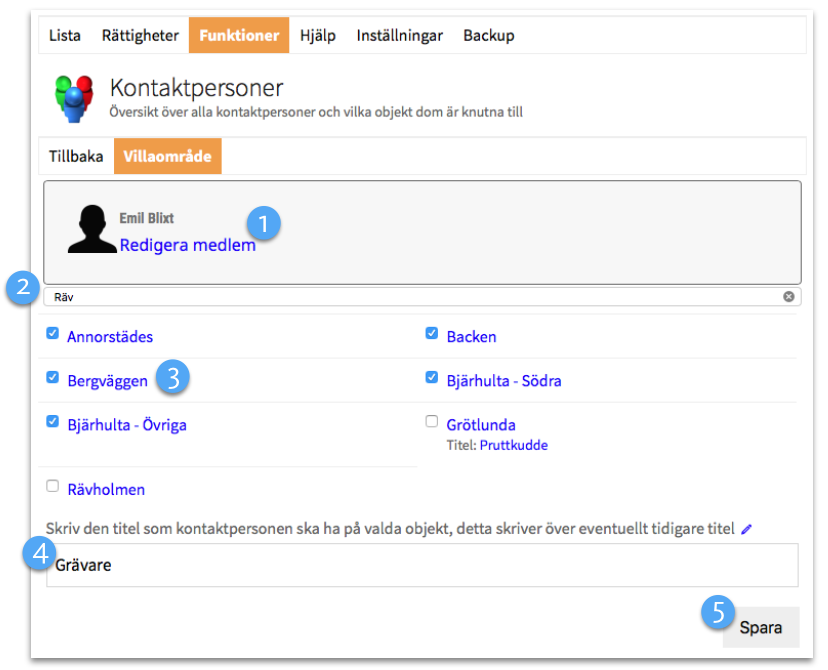The height and width of the screenshot is (670, 828).
Task: Open the Hjälp tab
Action: click(318, 36)
